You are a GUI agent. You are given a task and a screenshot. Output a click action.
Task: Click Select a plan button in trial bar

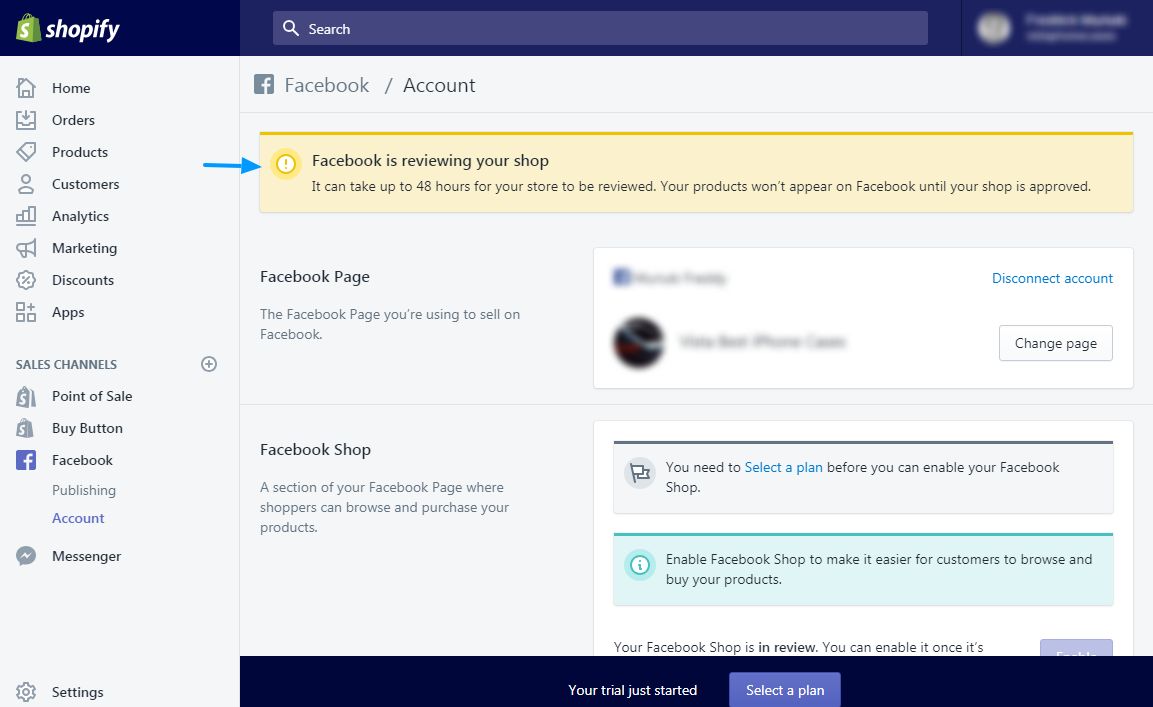[785, 690]
